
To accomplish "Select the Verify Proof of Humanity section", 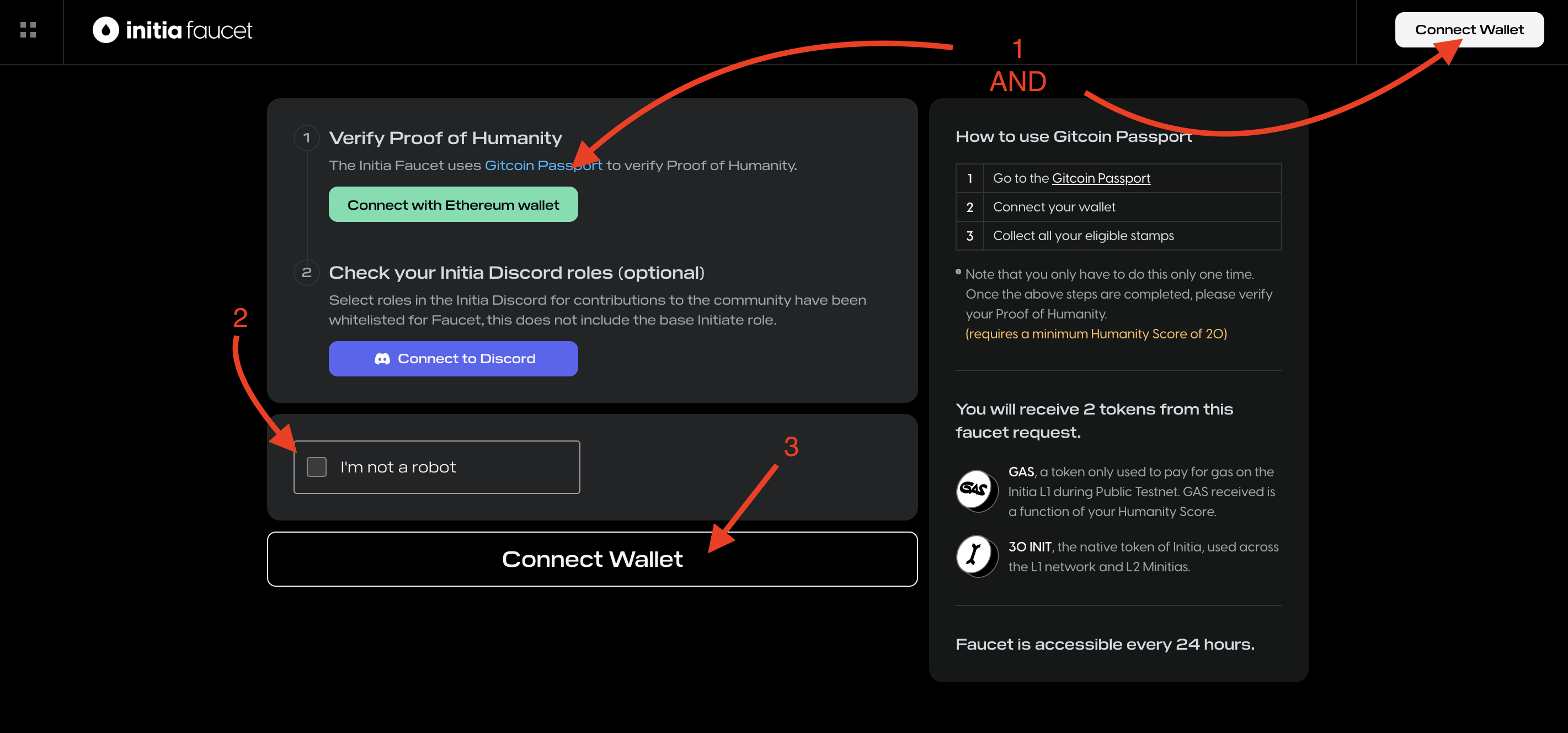I will [444, 136].
